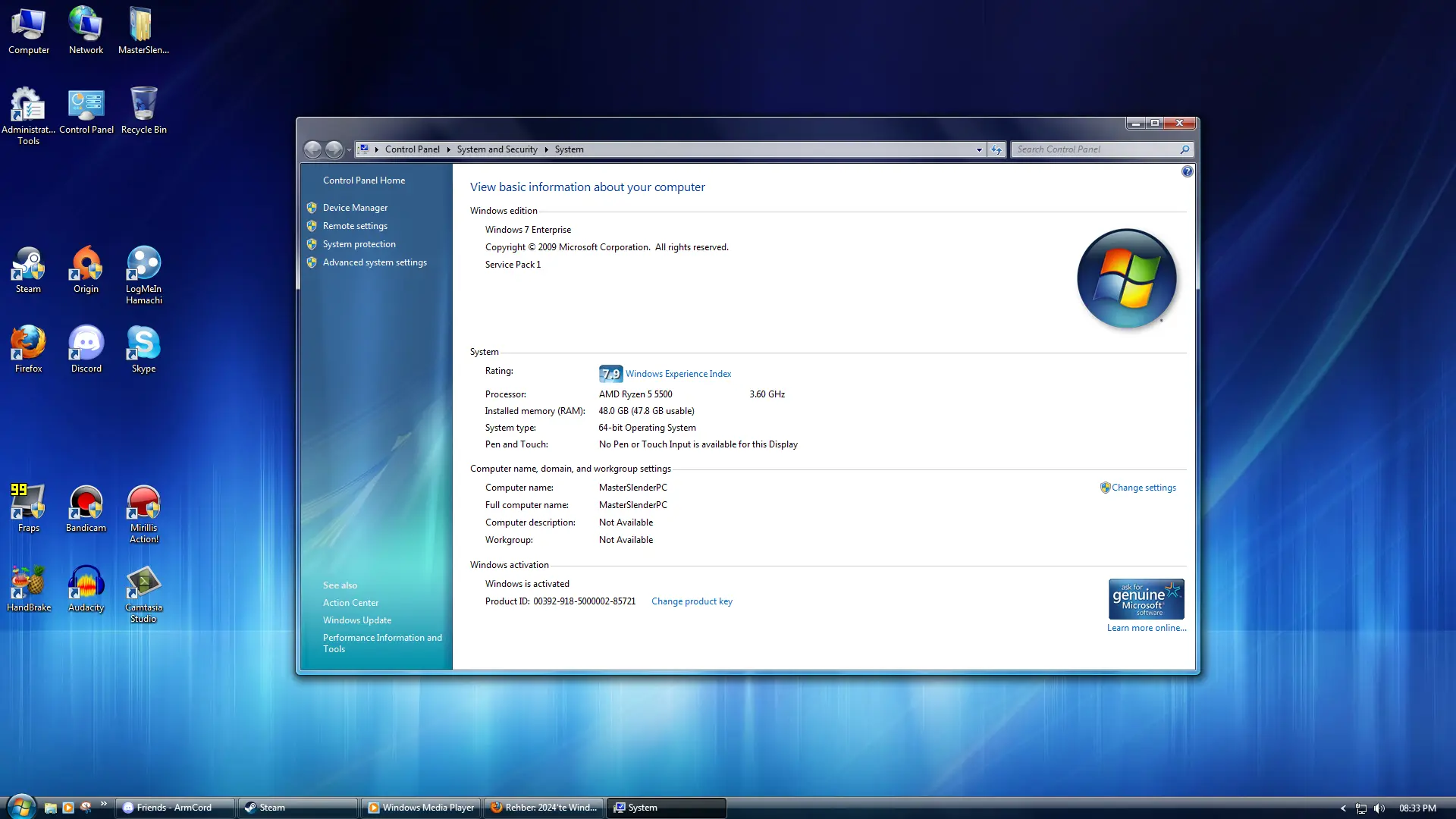Viewport: 1456px width, 819px height.
Task: Open Remote settings link
Action: (355, 226)
